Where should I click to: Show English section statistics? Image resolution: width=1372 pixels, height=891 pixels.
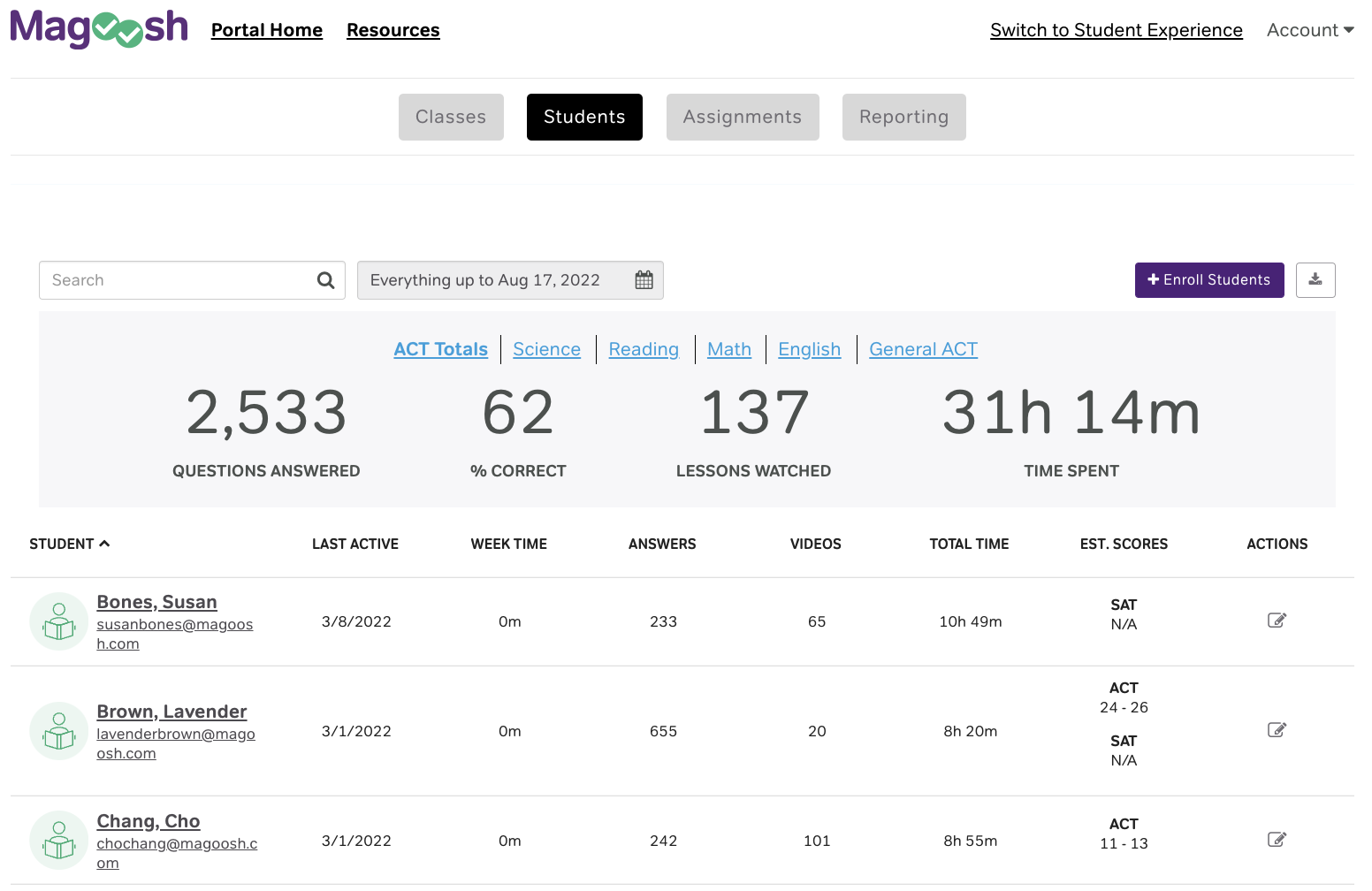(809, 349)
